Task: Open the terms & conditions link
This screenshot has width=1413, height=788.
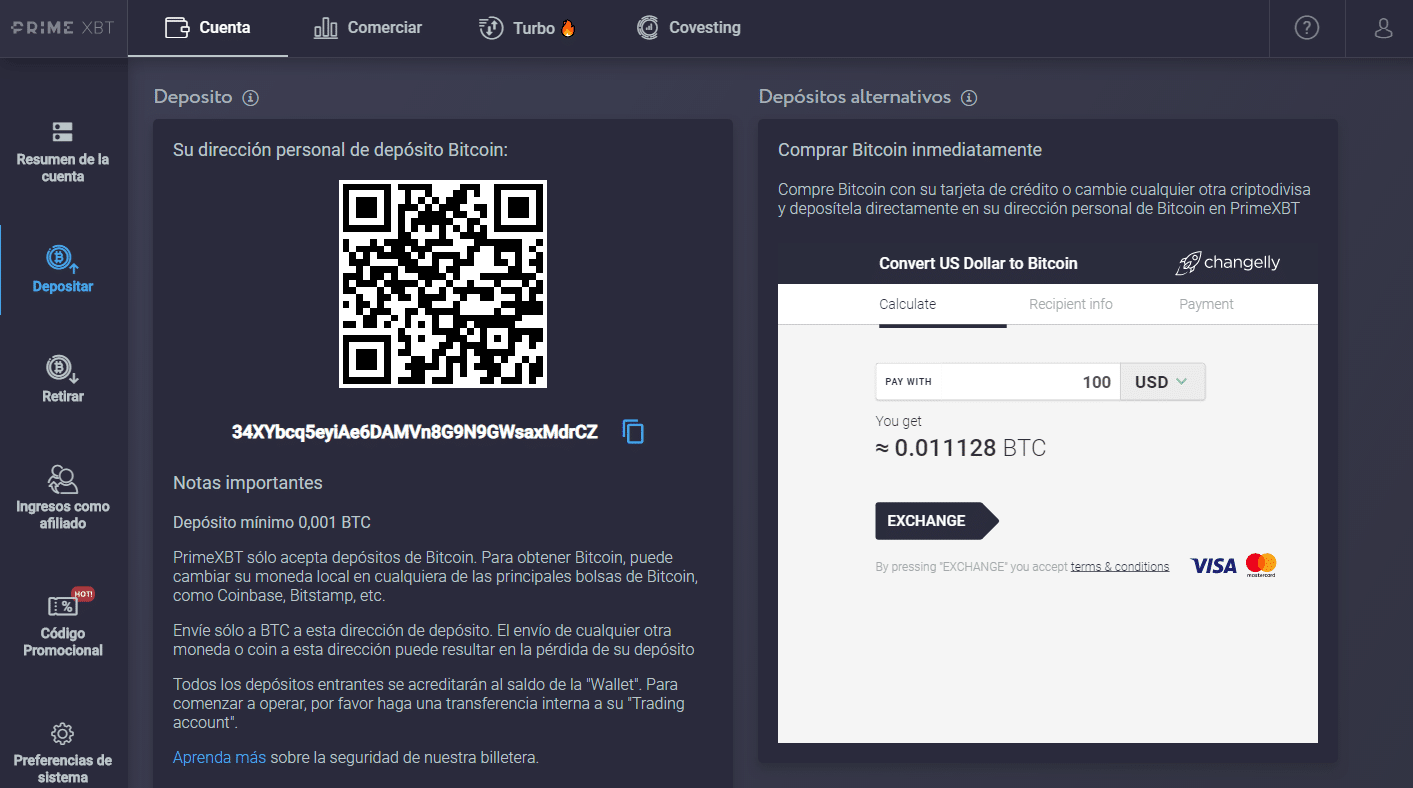Action: (x=1120, y=567)
